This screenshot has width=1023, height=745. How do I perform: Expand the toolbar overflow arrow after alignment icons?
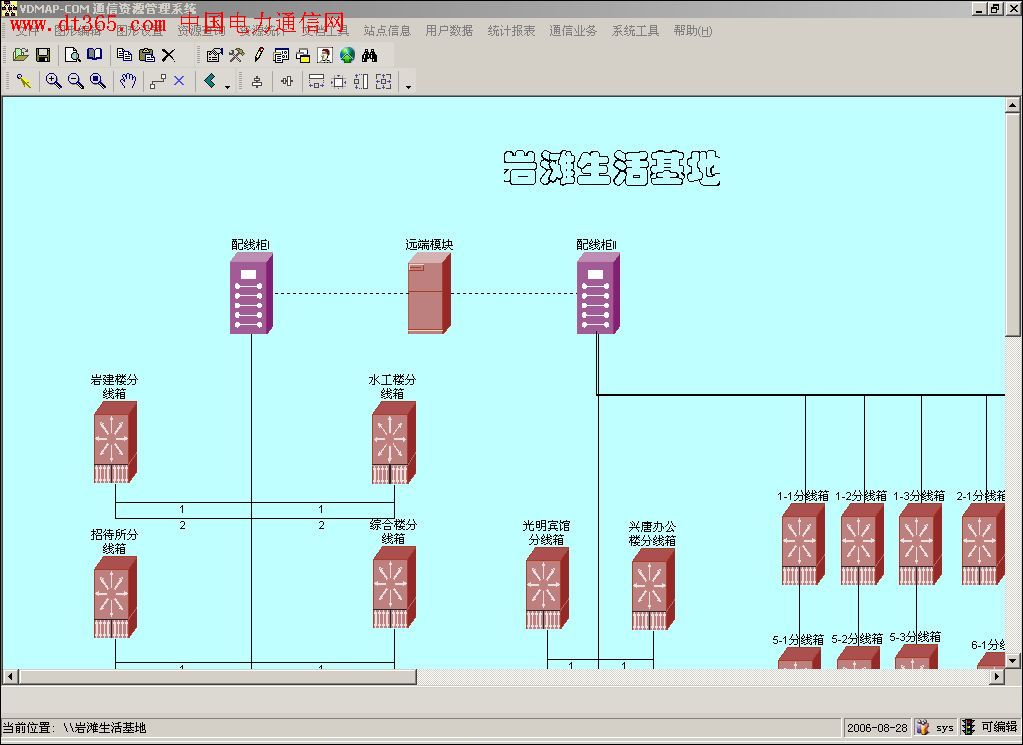[x=408, y=86]
